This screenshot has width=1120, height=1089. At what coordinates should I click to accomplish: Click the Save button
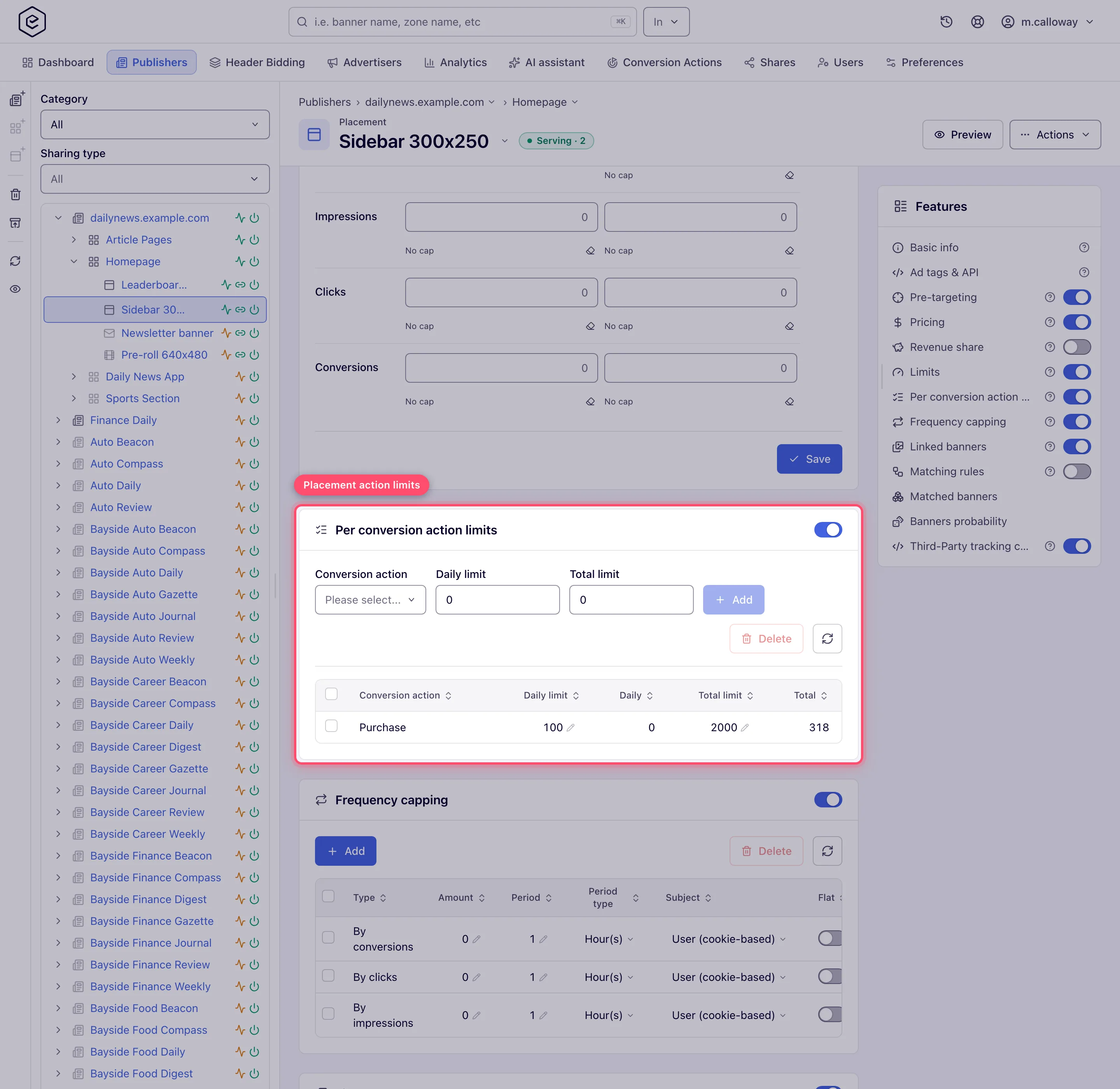point(809,459)
